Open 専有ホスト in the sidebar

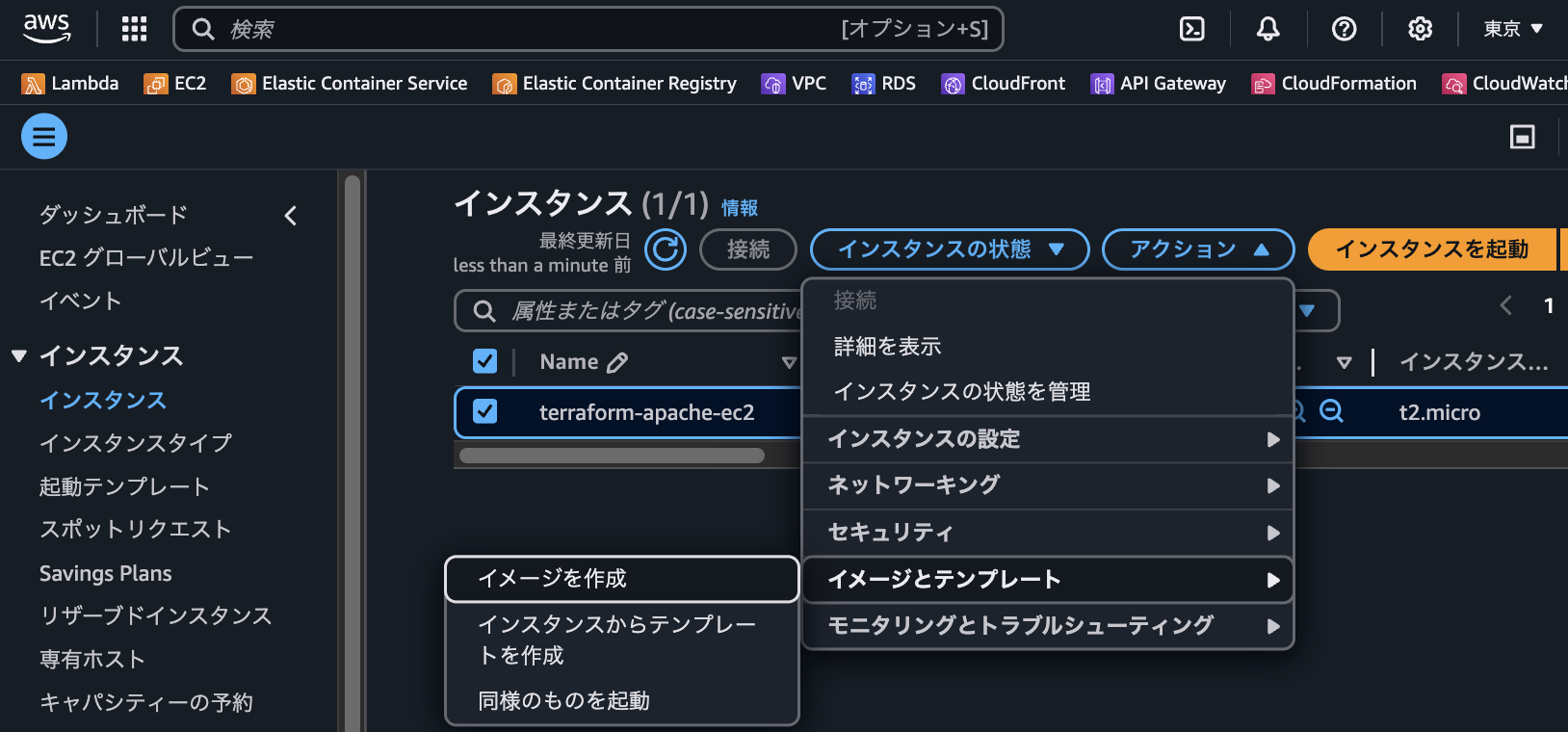pyautogui.click(x=92, y=660)
